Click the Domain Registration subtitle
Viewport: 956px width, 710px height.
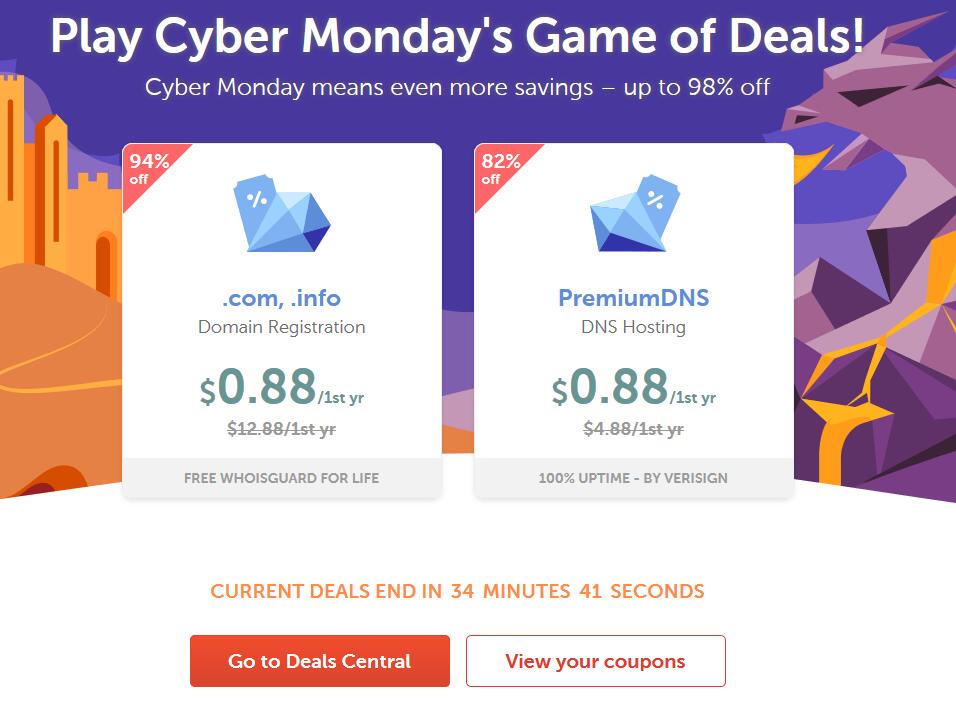(x=282, y=327)
